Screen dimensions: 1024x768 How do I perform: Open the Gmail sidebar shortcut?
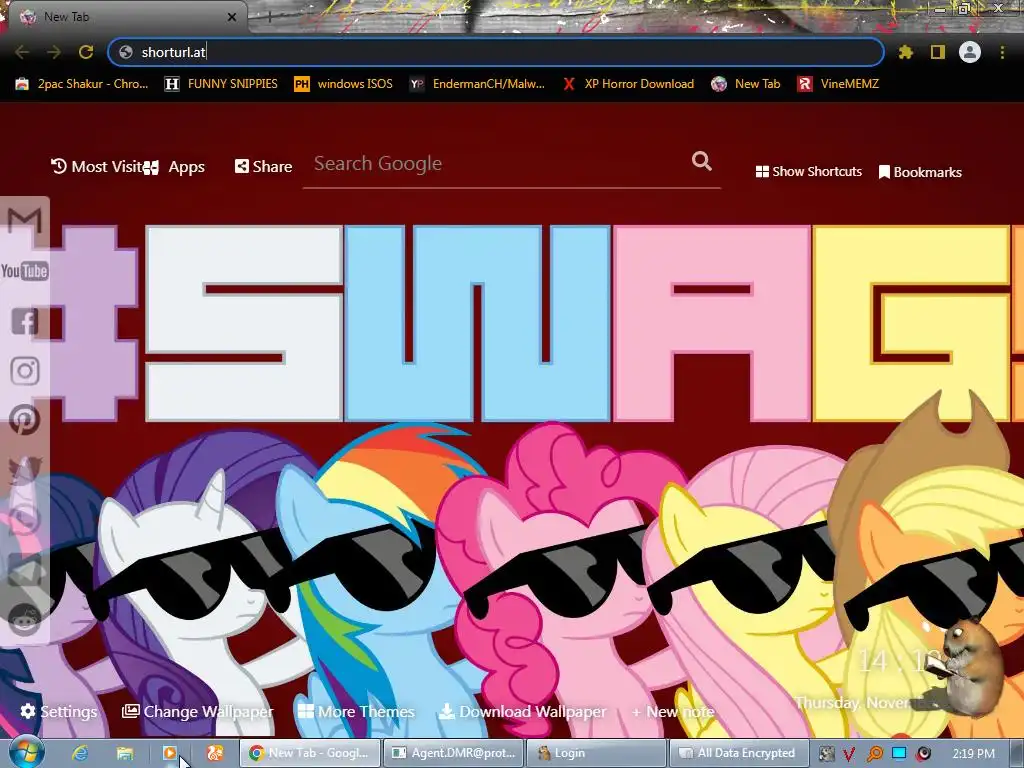[25, 221]
